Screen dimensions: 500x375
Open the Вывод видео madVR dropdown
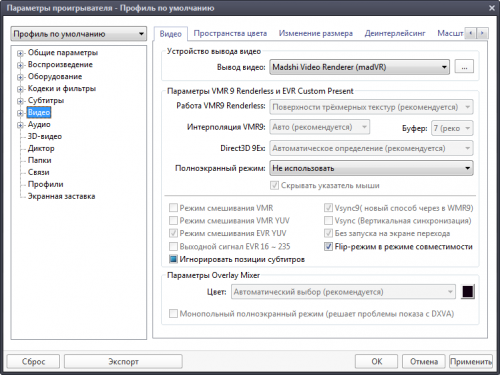tap(359, 67)
